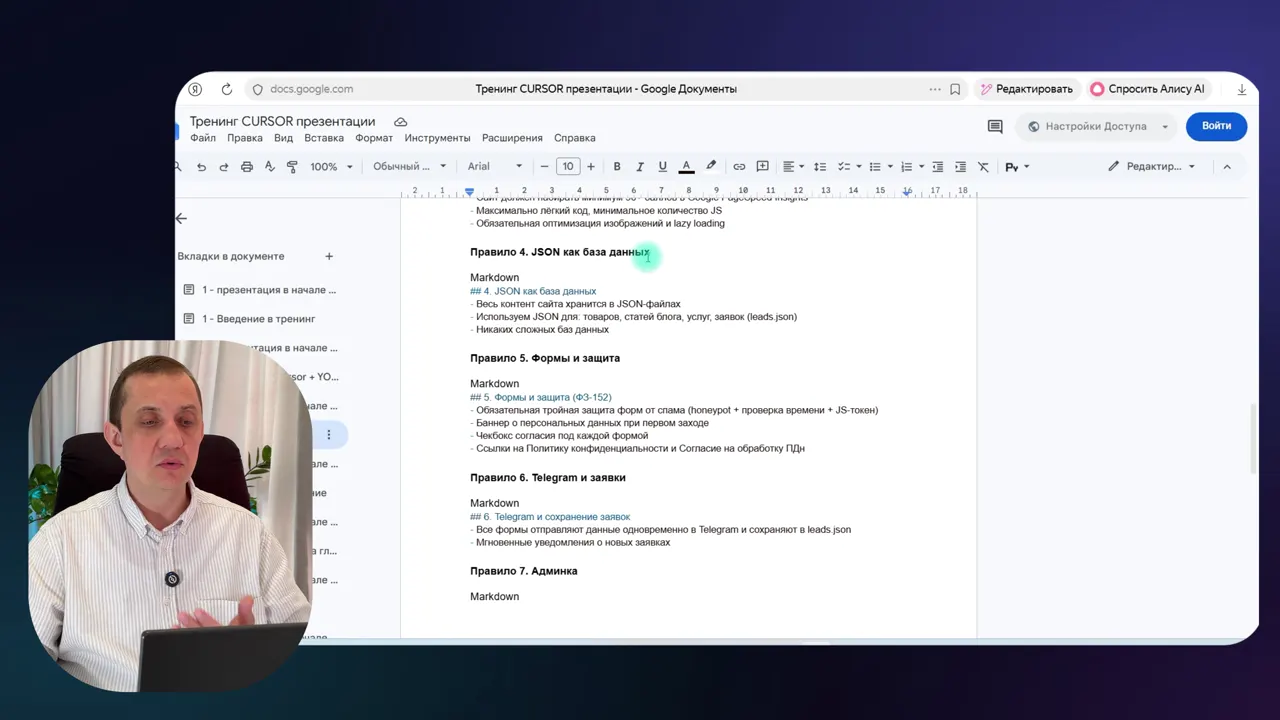
Task: Clear formatting from selected text
Action: click(x=983, y=167)
